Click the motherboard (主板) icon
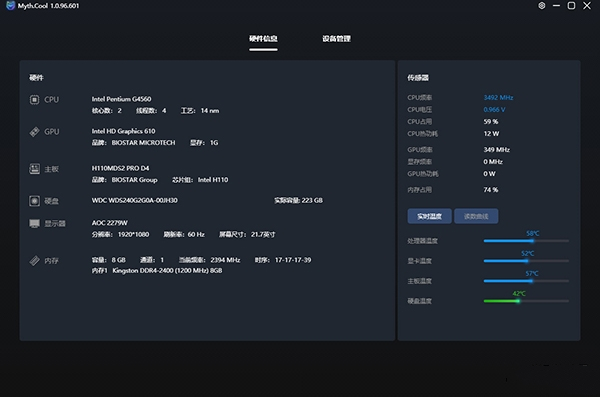 tap(34, 169)
